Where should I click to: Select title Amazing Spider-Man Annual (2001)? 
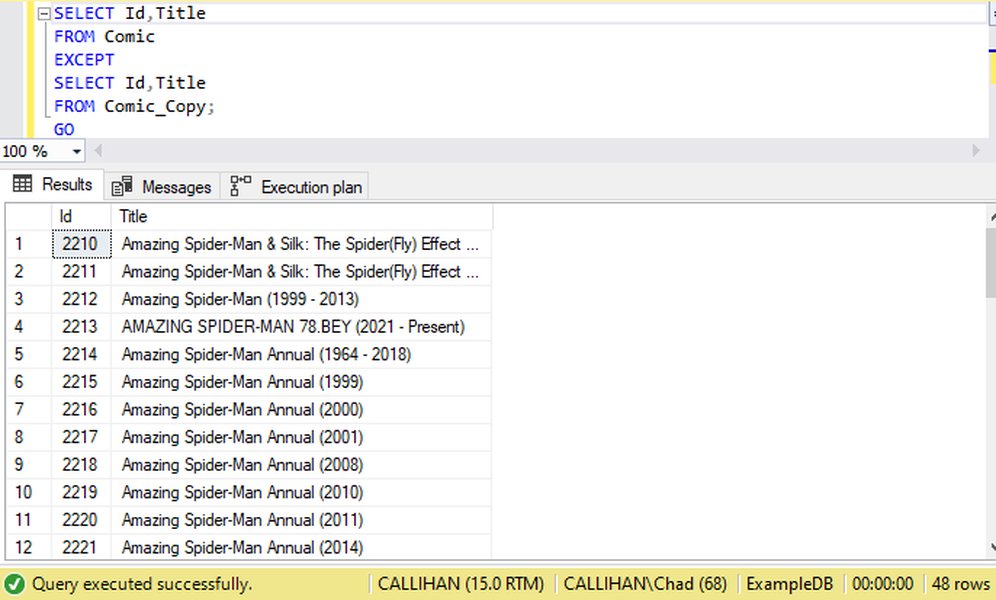[x=301, y=437]
